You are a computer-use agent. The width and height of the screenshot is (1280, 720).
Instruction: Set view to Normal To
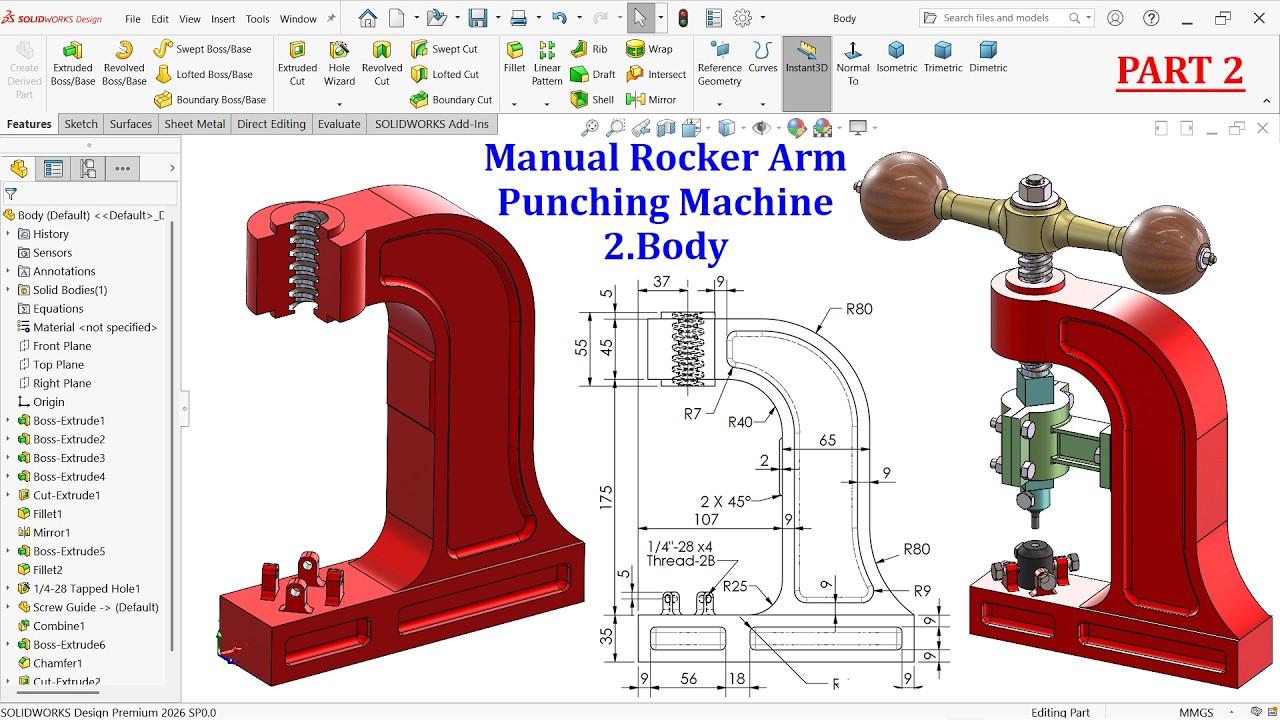coord(853,63)
